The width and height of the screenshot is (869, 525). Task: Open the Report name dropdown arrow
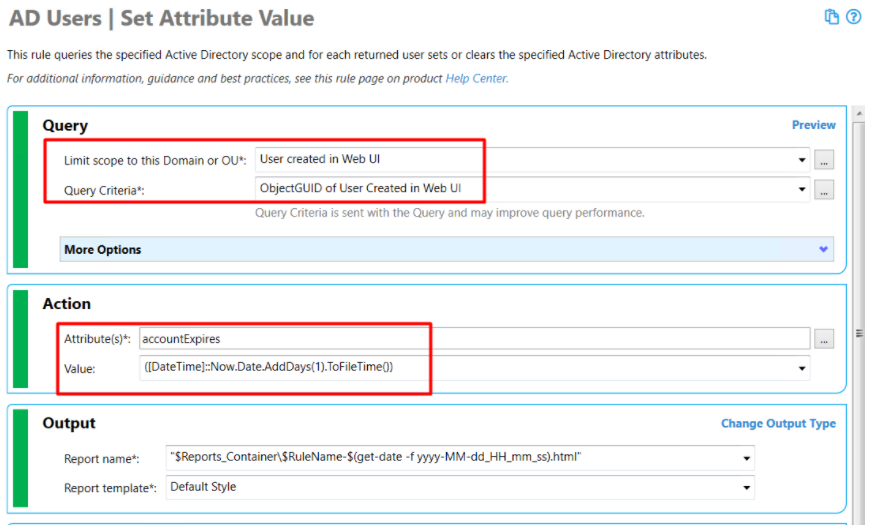click(747, 458)
